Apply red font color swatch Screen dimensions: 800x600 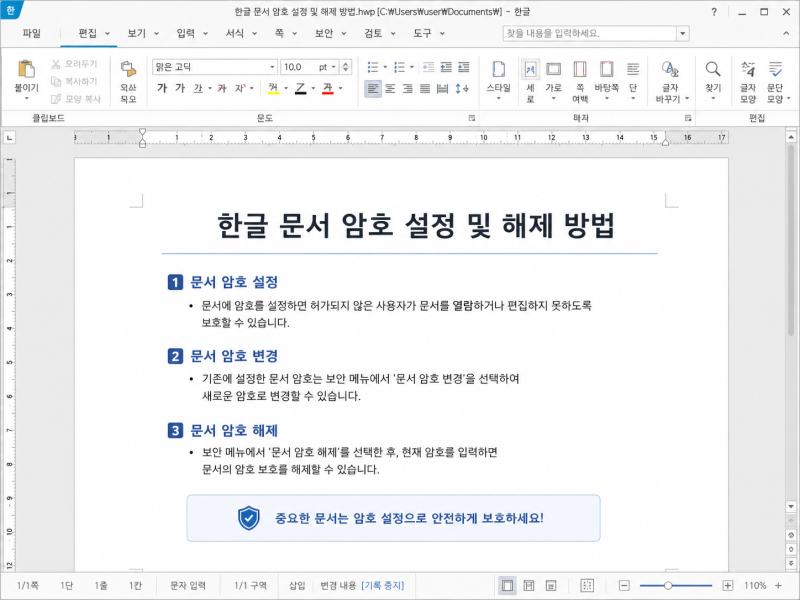click(328, 88)
